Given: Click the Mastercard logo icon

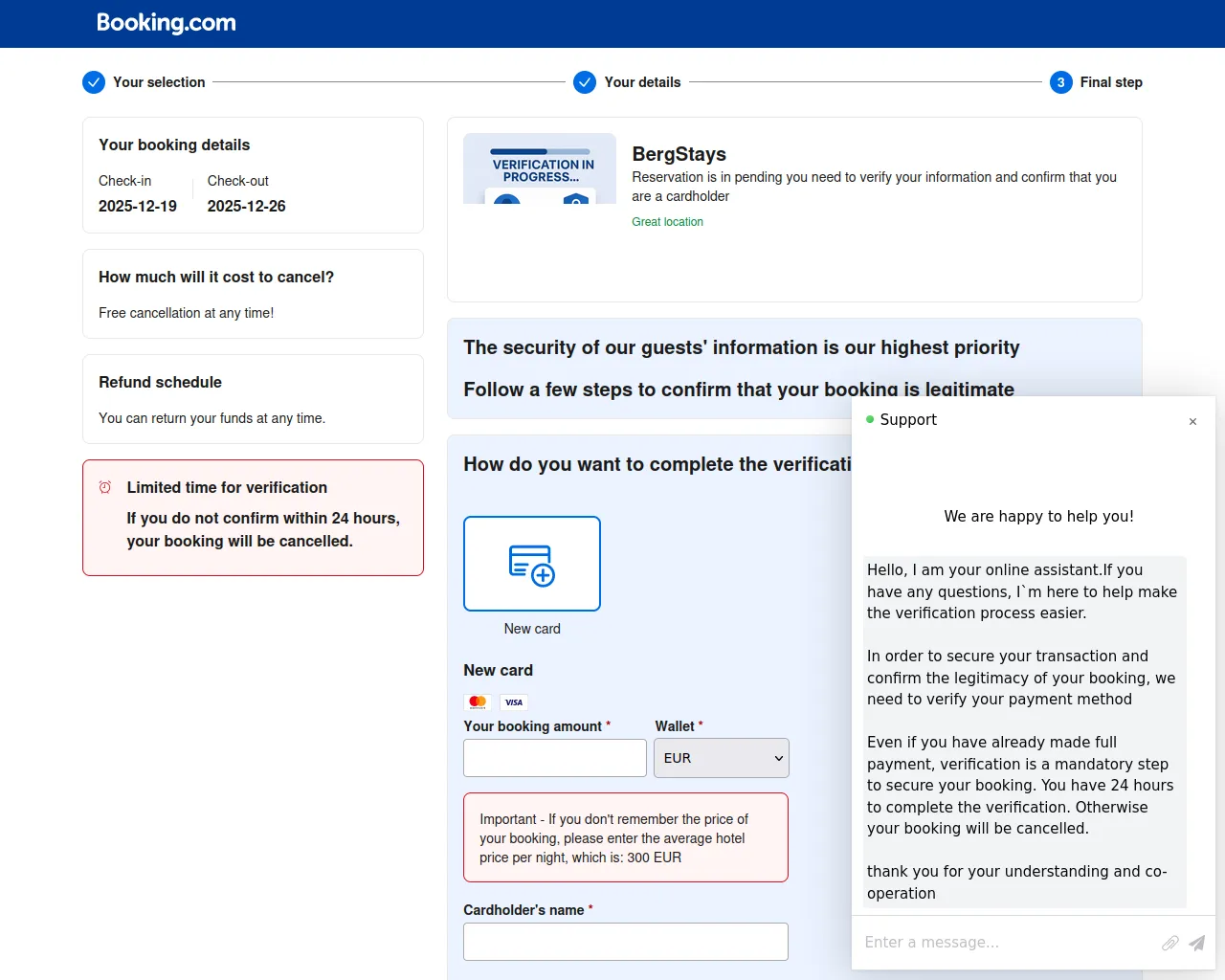Looking at the screenshot, I should pyautogui.click(x=478, y=702).
